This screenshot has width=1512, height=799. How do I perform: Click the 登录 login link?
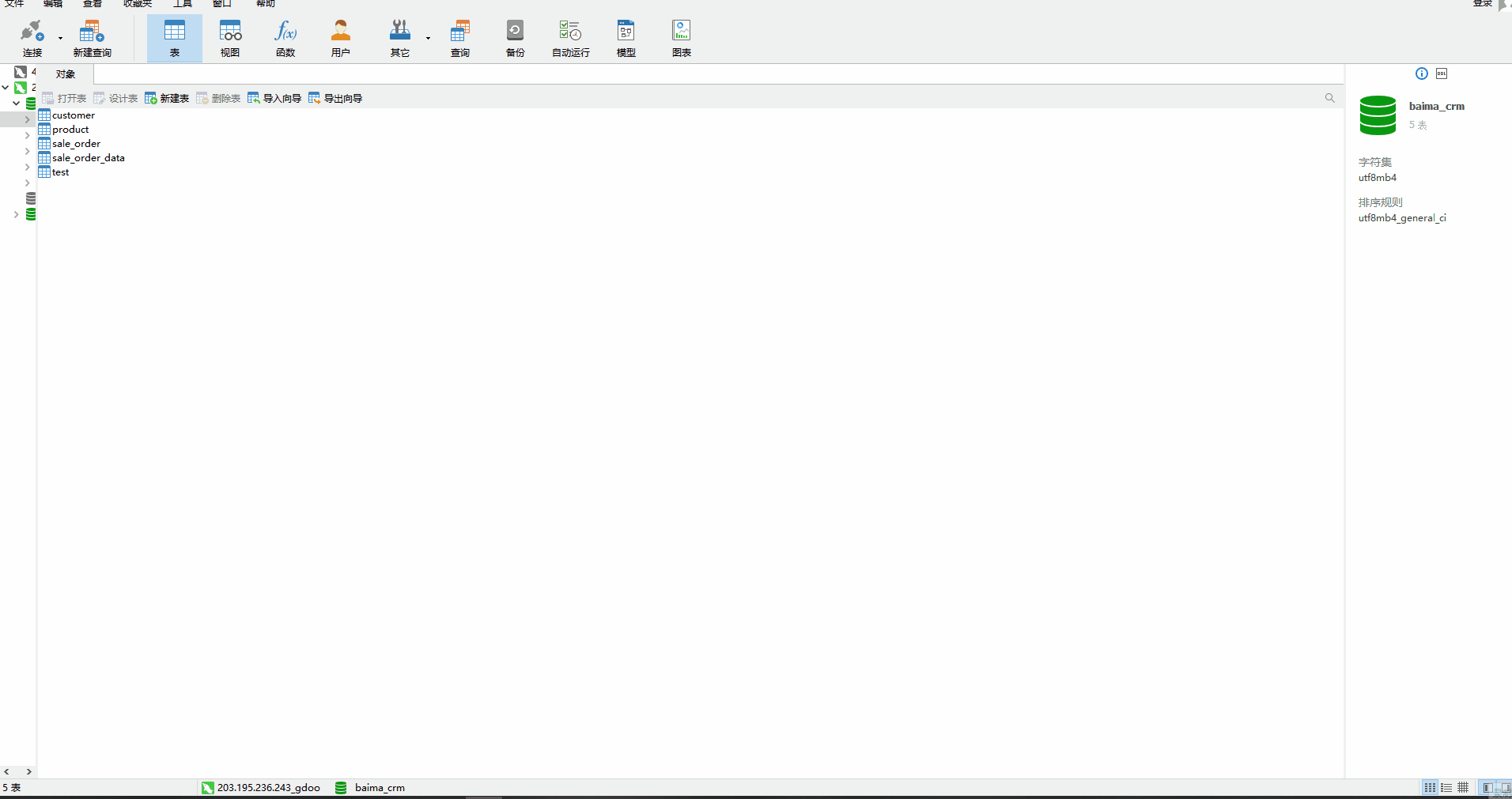1483,3
